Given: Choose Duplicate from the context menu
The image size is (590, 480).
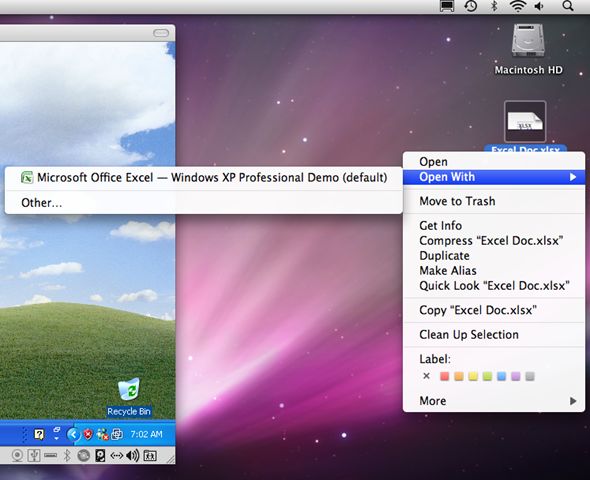Looking at the screenshot, I should pyautogui.click(x=494, y=256).
